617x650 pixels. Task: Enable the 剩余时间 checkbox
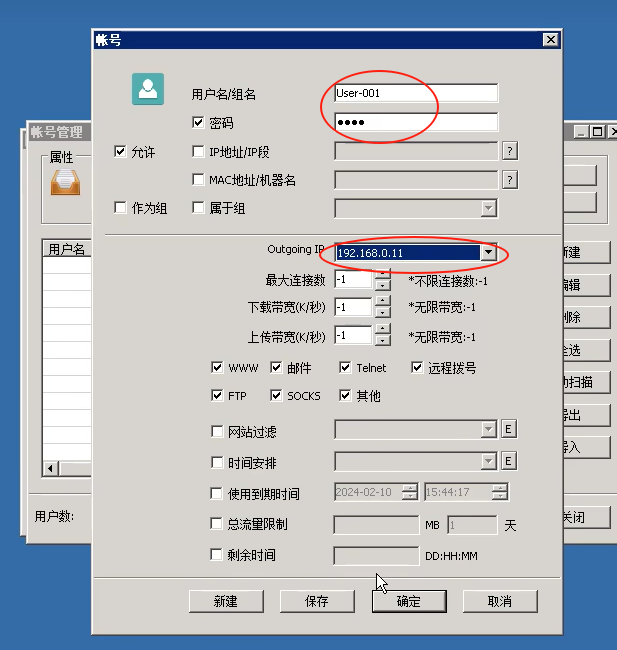tap(216, 555)
